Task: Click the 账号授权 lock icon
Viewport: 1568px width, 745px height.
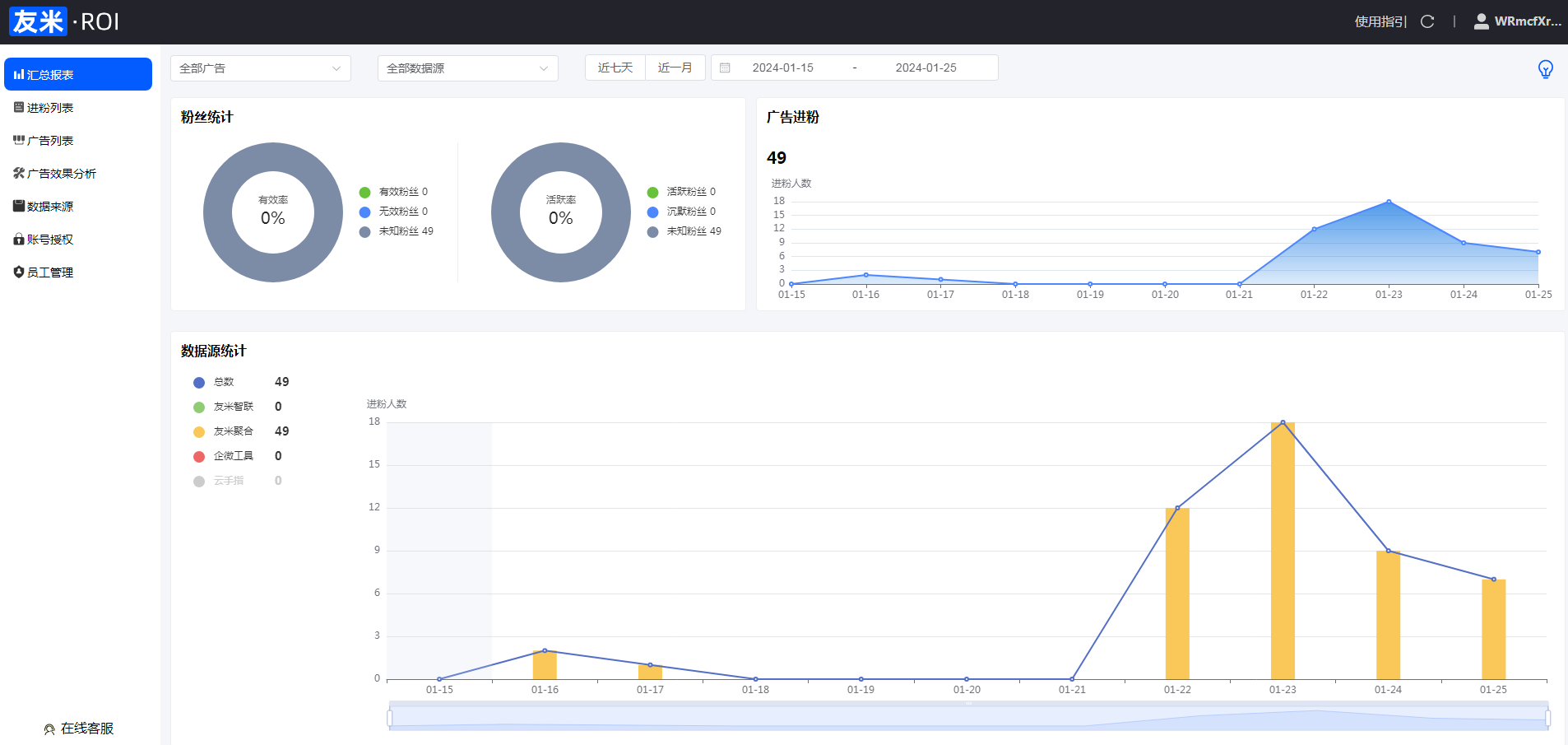Action: [x=18, y=240]
